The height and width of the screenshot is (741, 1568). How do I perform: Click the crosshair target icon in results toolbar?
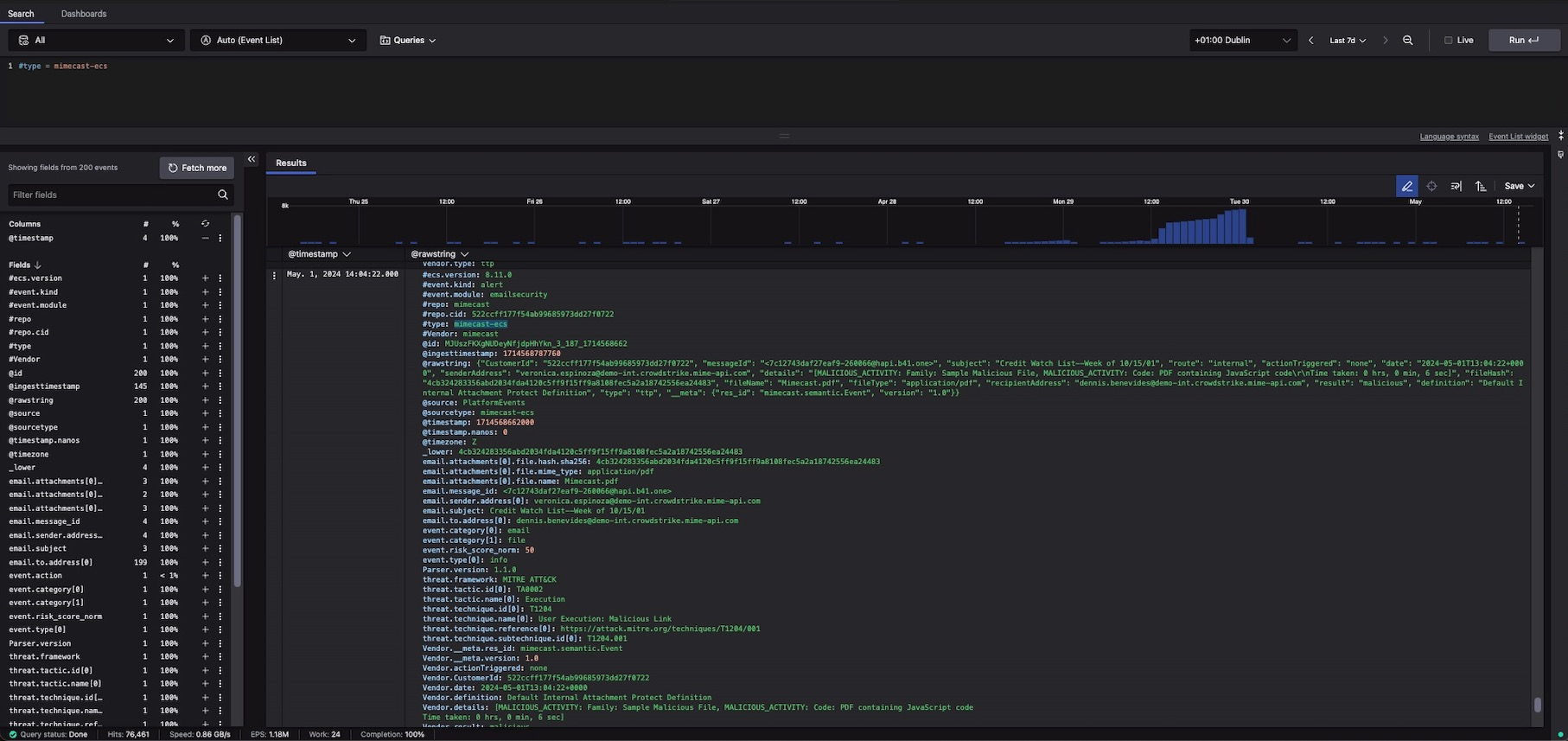pos(1431,186)
